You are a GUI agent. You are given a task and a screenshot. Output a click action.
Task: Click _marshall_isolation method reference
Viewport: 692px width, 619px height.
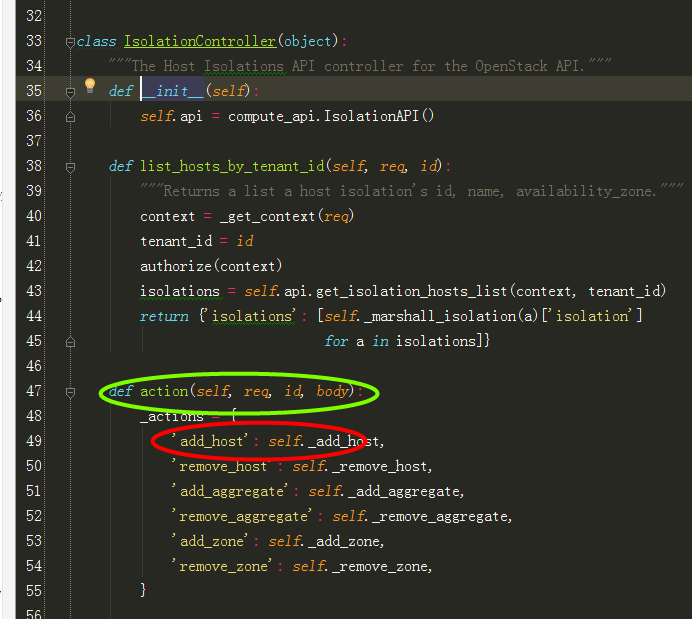[440, 316]
